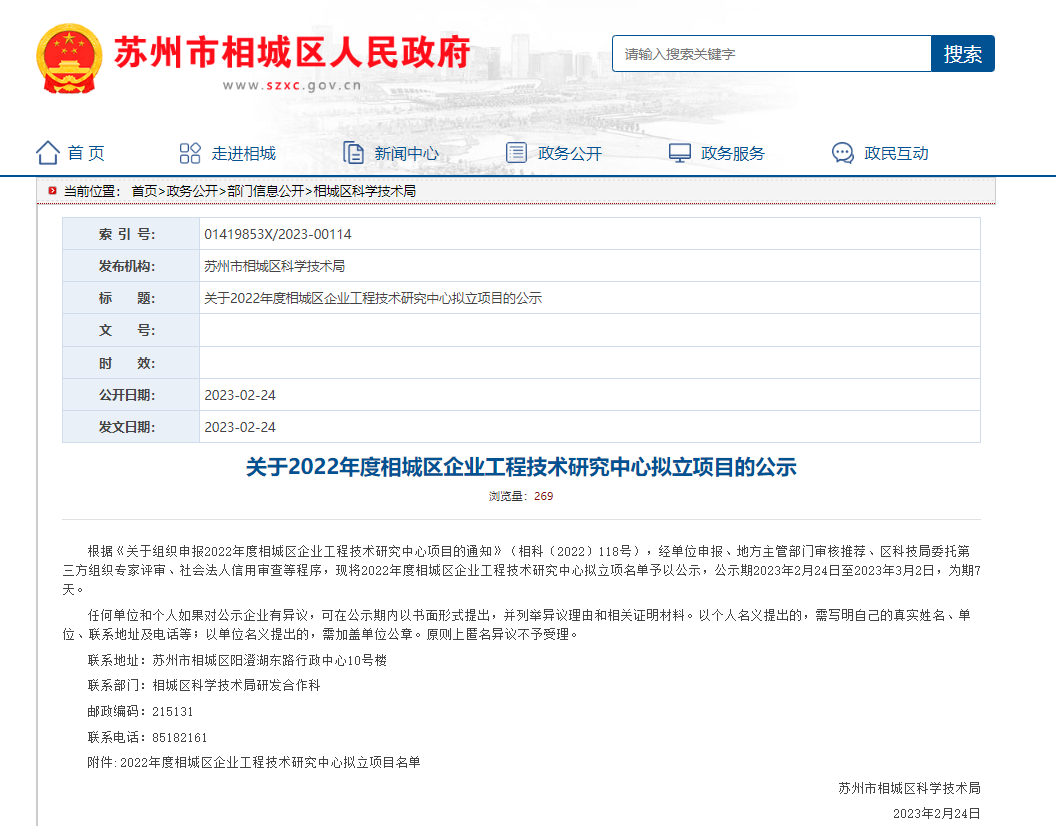This screenshot has width=1056, height=826.
Task: Click the 苏州市相城区人民政府 site title
Action: 291,52
